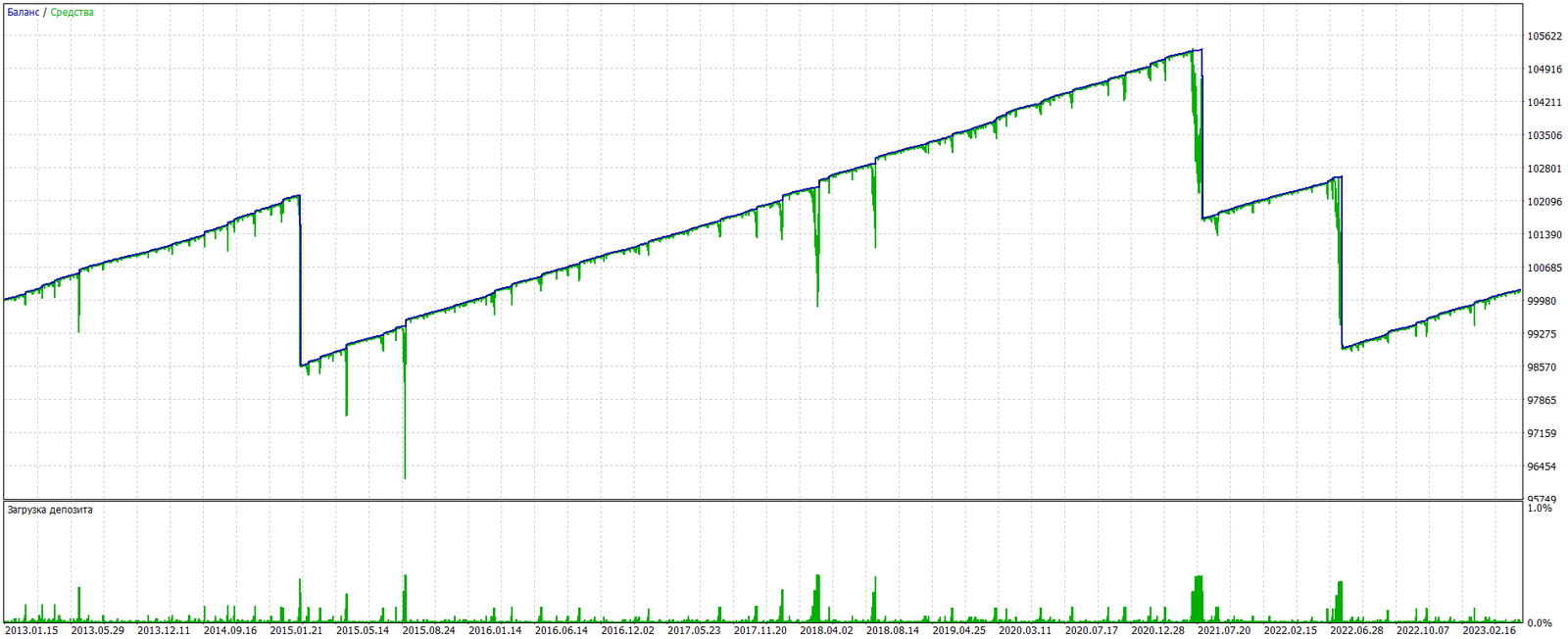1568x639 pixels.
Task: Click the 2013.12.11 date label
Action: 164,630
